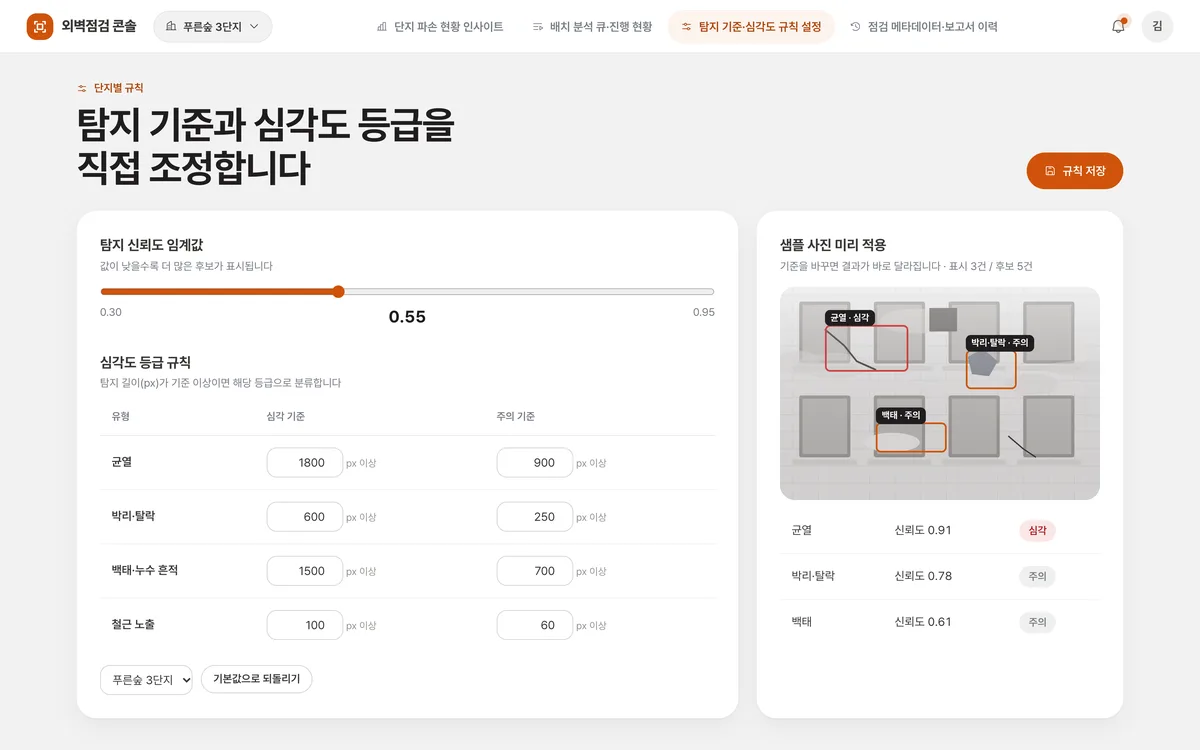Viewport: 1200px width, 750px height.
Task: Click the 심각 badge in the 균열 row
Action: (x=1037, y=531)
